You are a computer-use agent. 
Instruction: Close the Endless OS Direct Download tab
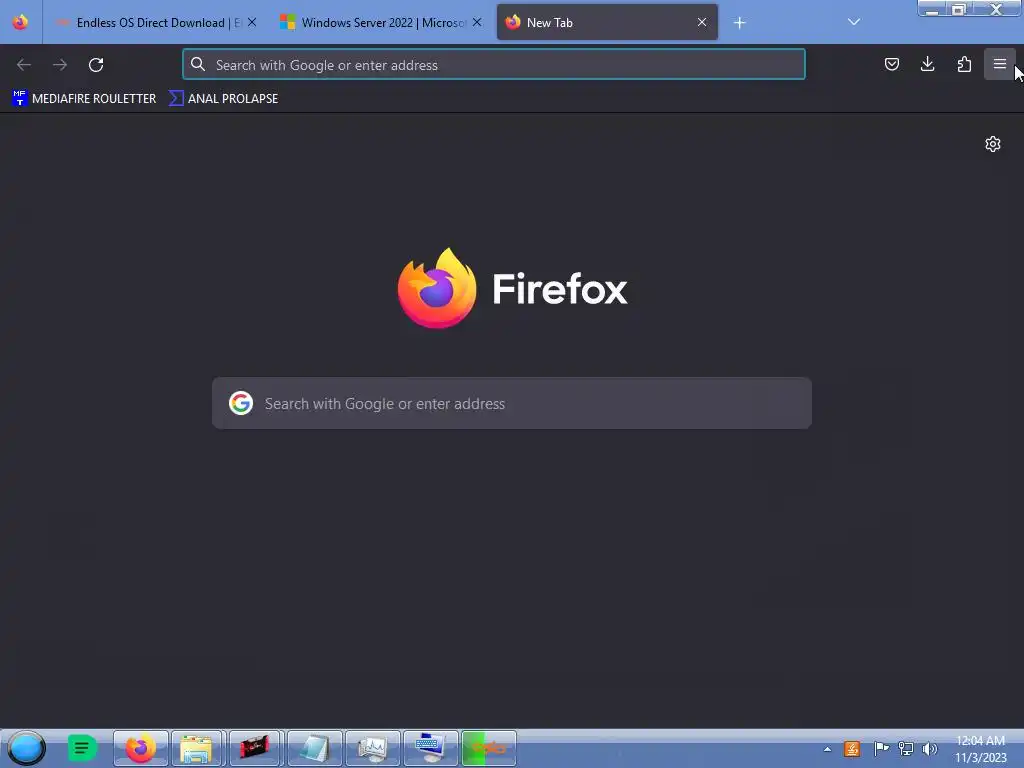point(252,22)
